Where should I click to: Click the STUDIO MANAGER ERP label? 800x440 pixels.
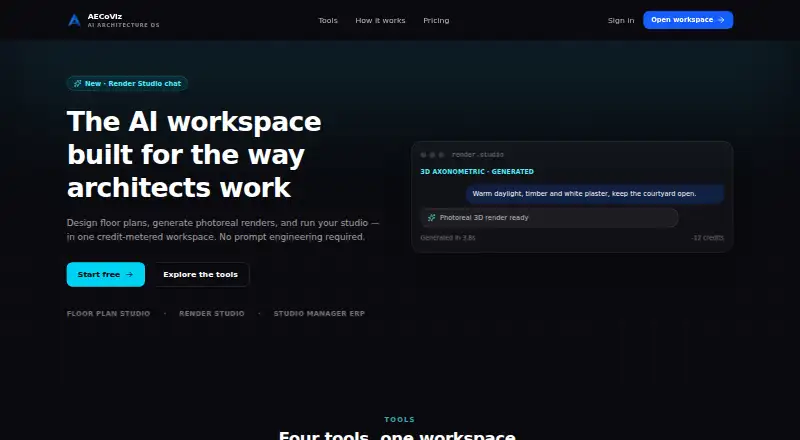319,313
